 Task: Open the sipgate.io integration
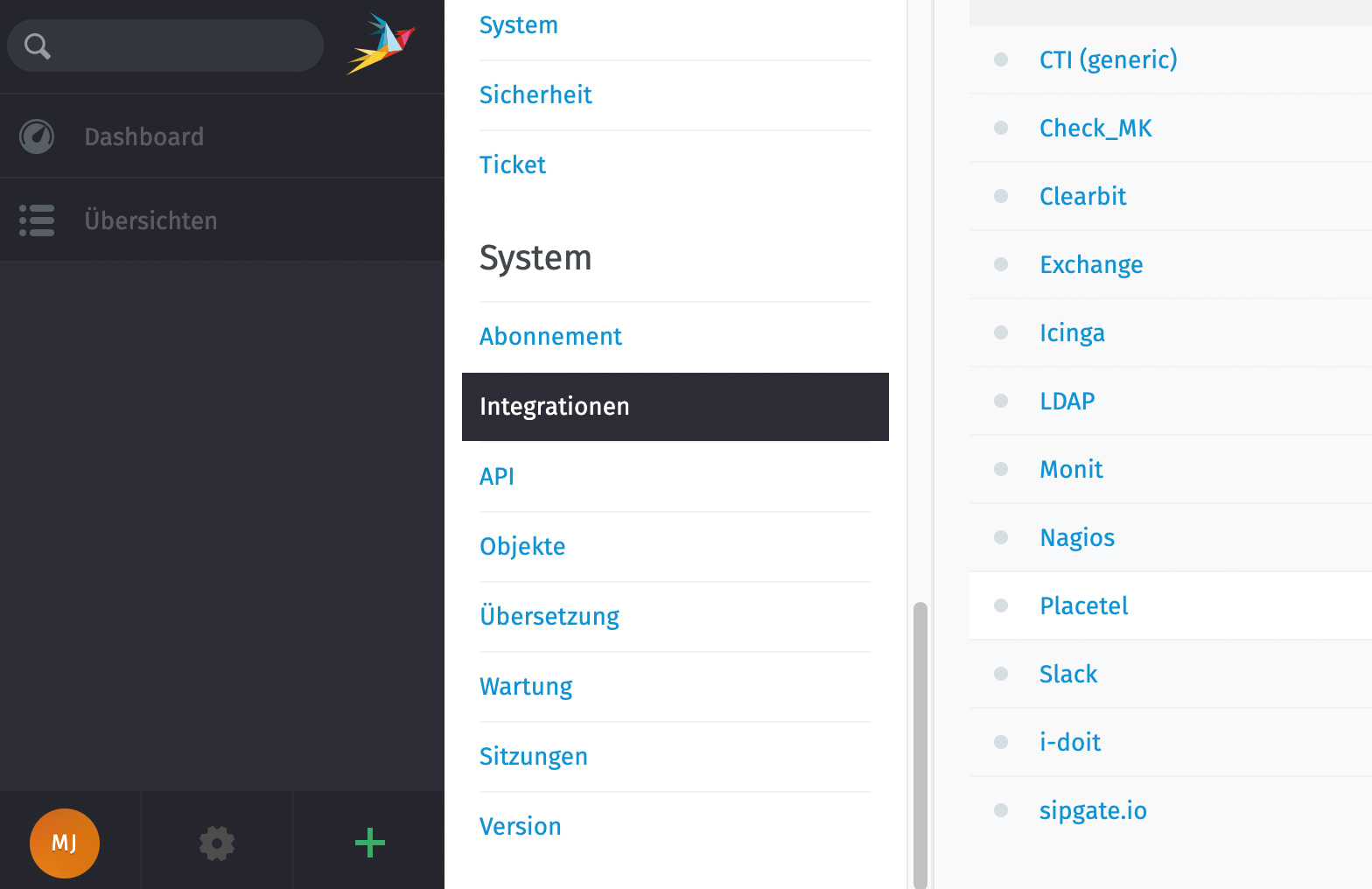[x=1093, y=810]
